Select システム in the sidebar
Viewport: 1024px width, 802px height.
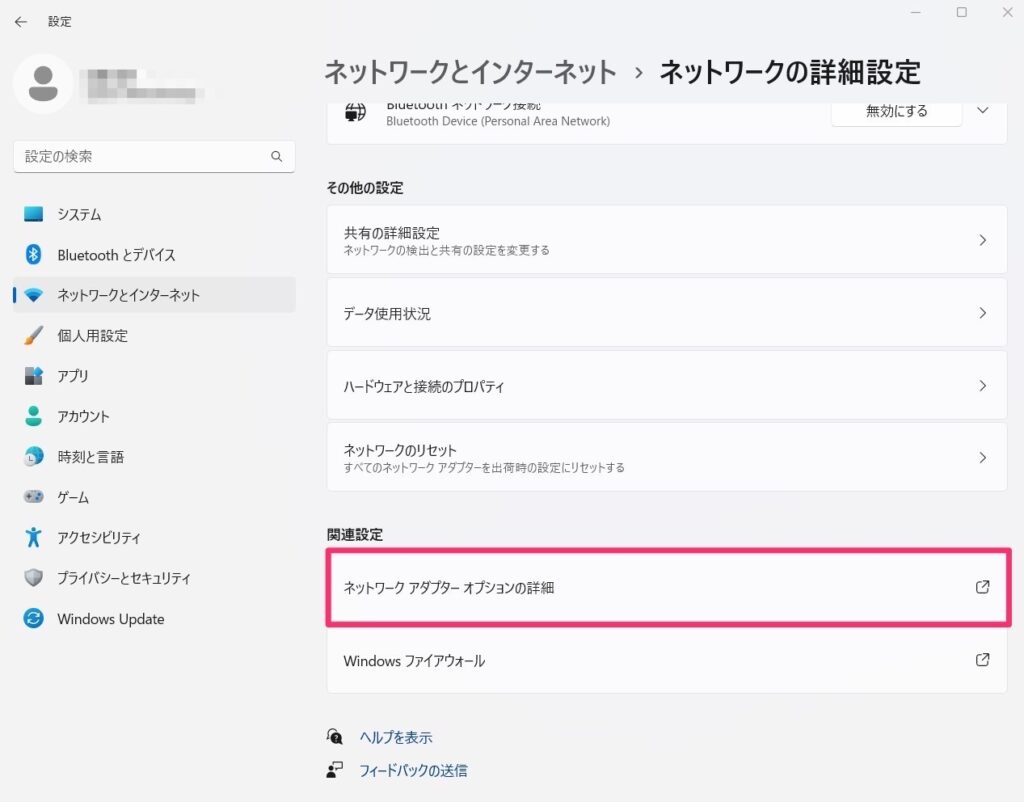79,215
